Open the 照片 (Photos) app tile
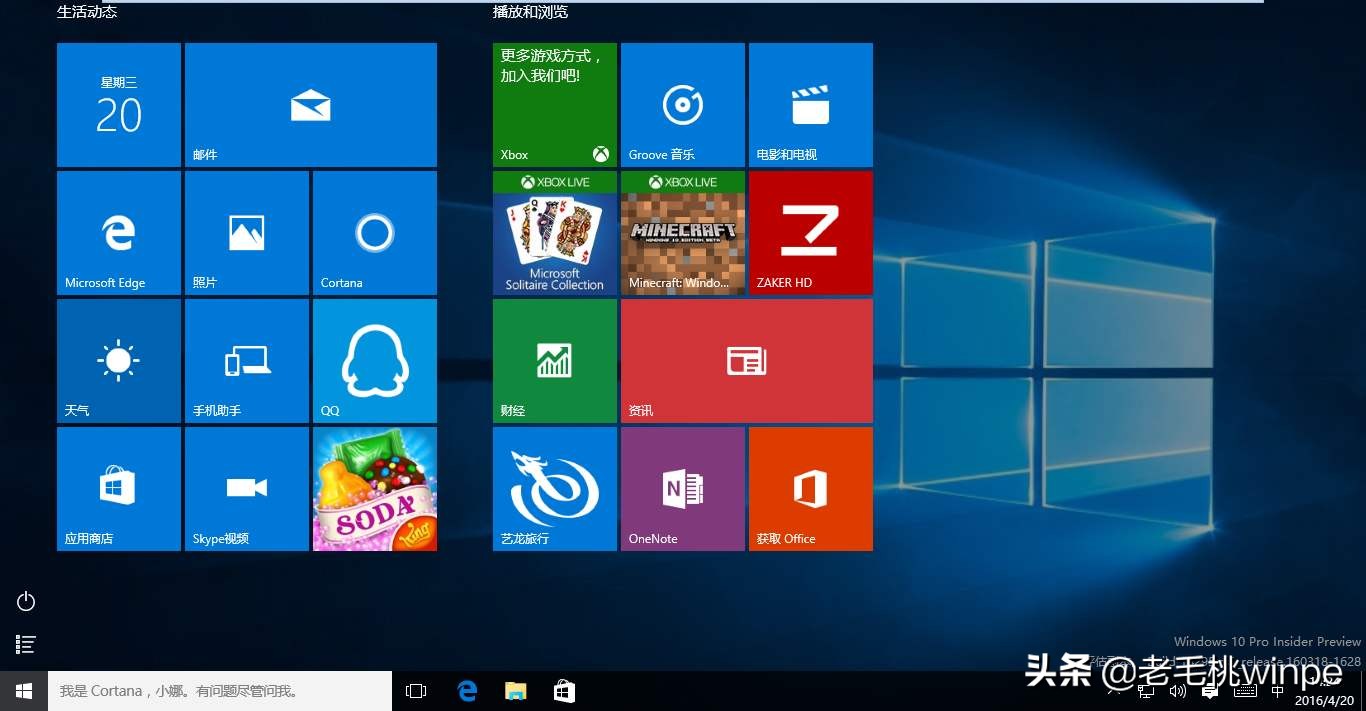This screenshot has height=711, width=1366. click(x=246, y=232)
